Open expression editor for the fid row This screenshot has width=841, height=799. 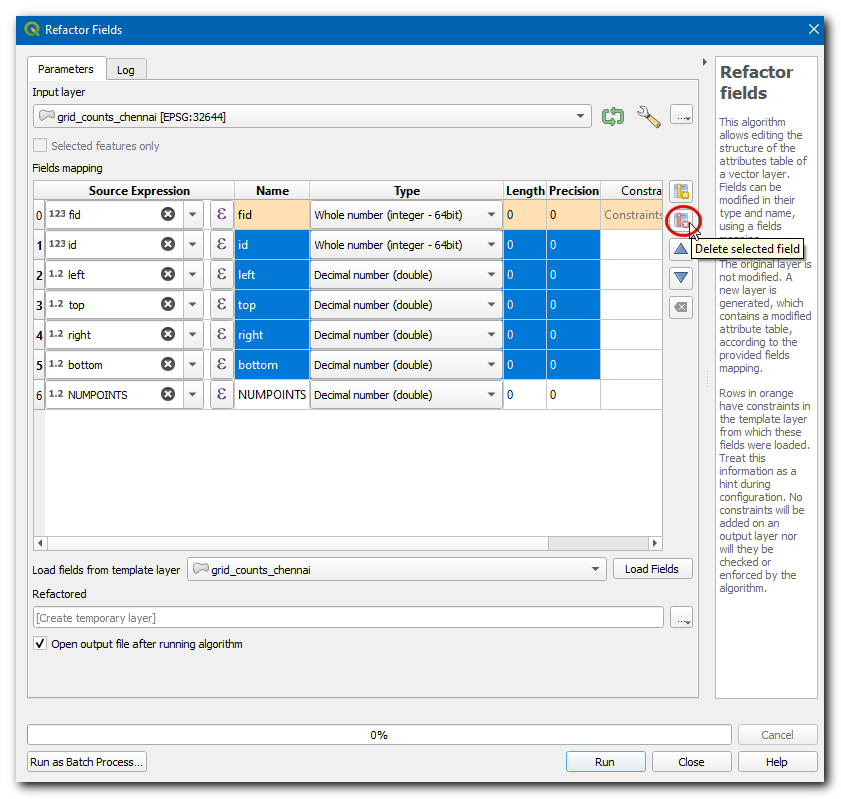221,215
